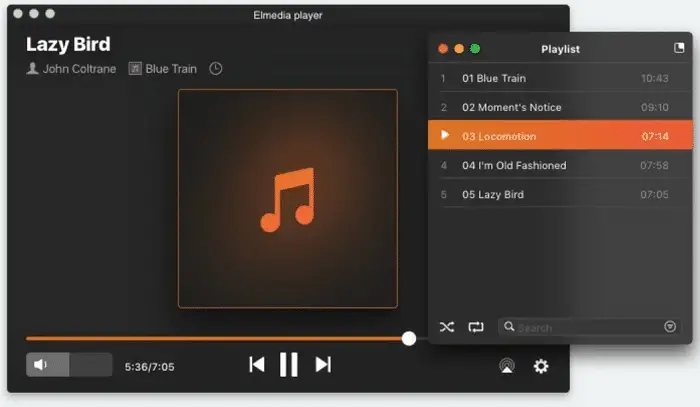The image size is (700, 407).
Task: Maximize the Playlist window with green button
Action: 475,49
